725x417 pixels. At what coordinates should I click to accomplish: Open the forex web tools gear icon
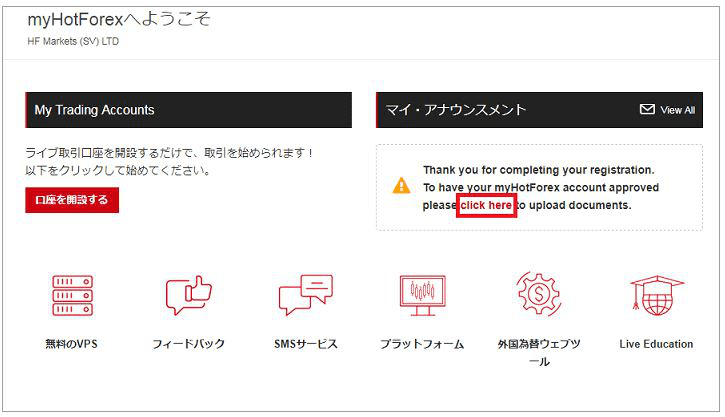click(x=539, y=296)
